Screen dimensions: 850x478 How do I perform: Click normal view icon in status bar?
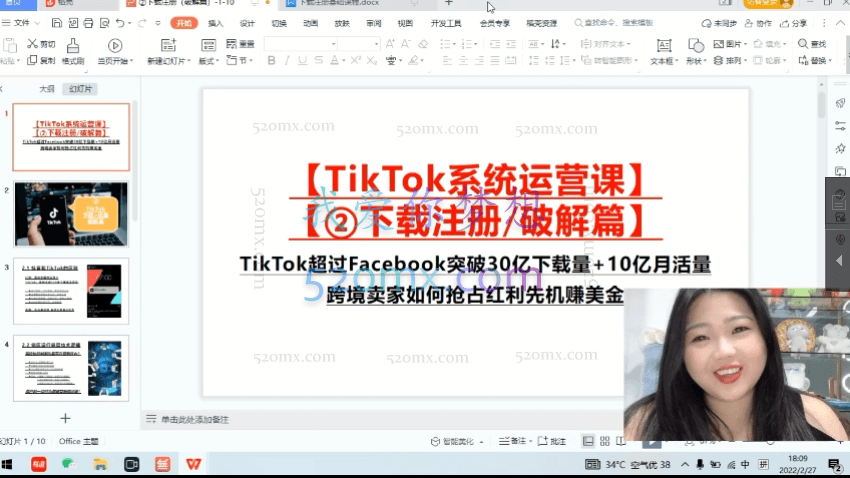588,441
